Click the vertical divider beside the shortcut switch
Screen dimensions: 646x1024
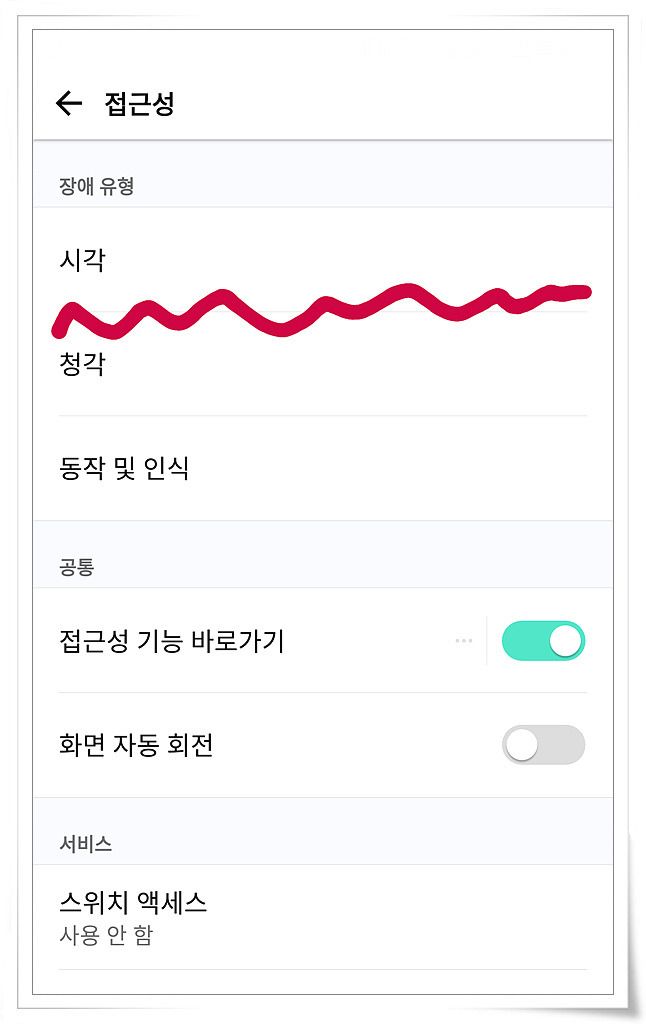487,641
